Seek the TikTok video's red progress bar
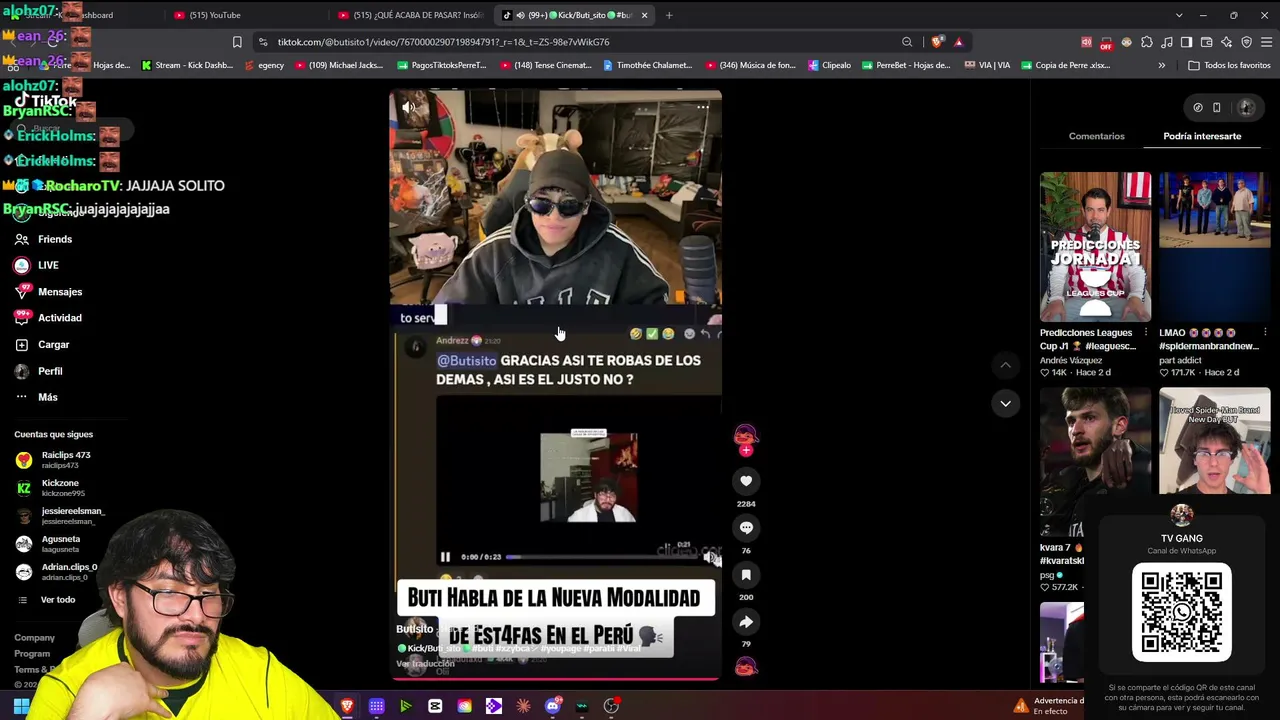The width and height of the screenshot is (1280, 720). [x=555, y=679]
